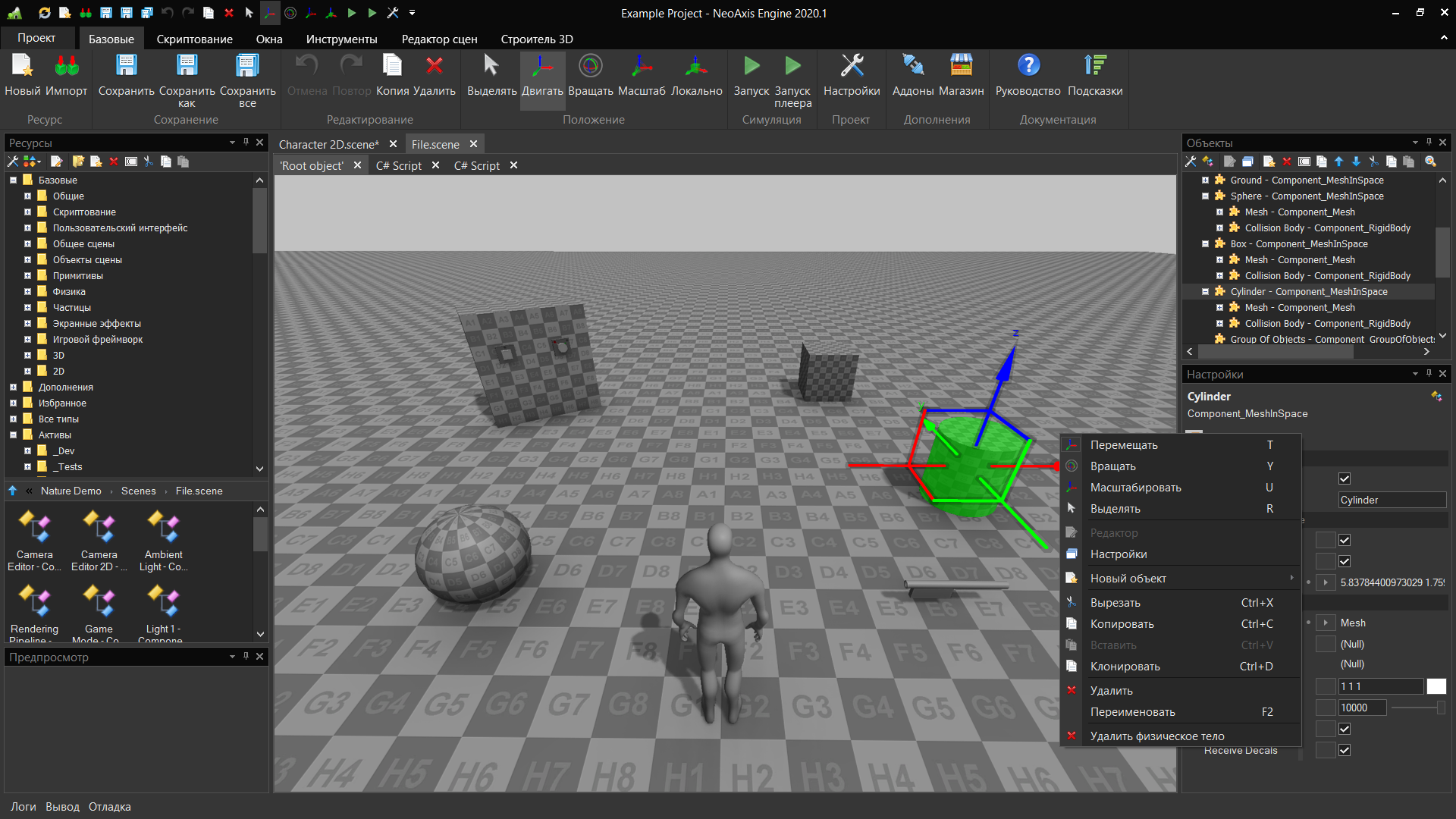Click Scenes in resources breadcrumb
This screenshot has height=819, width=1456.
click(x=138, y=491)
